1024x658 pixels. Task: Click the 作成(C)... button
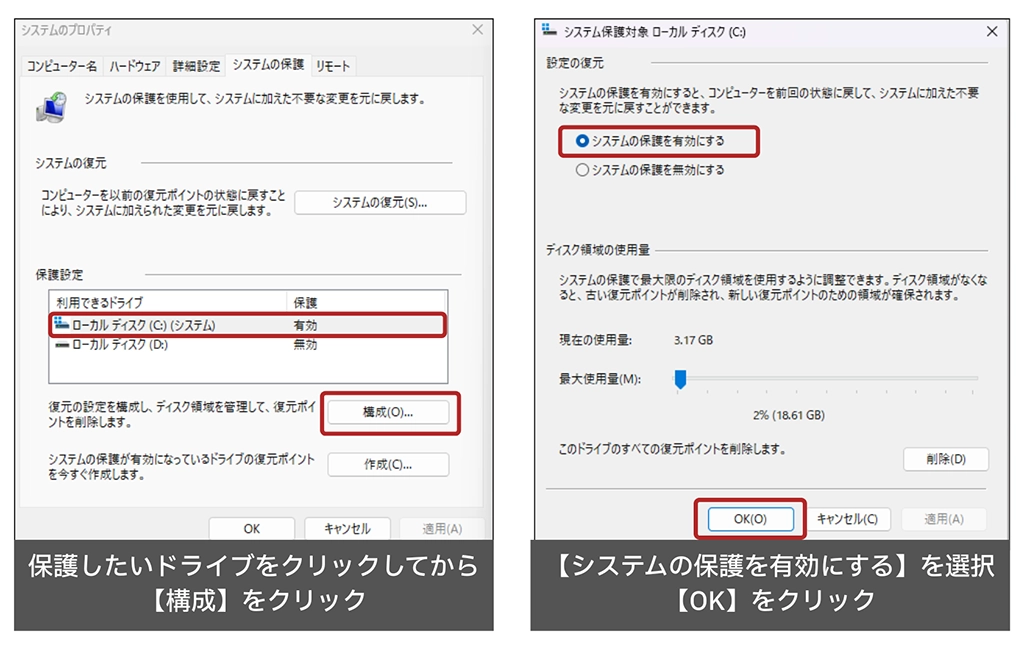(388, 464)
